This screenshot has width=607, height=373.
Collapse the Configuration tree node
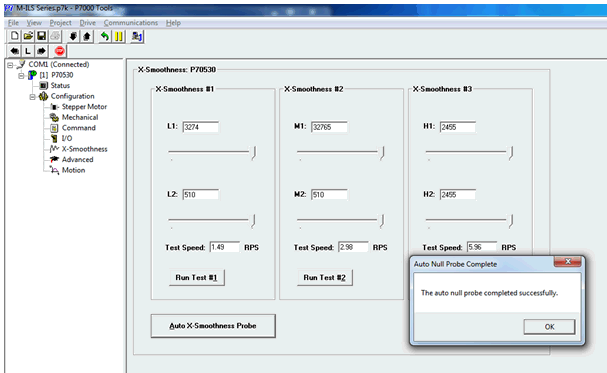33,97
